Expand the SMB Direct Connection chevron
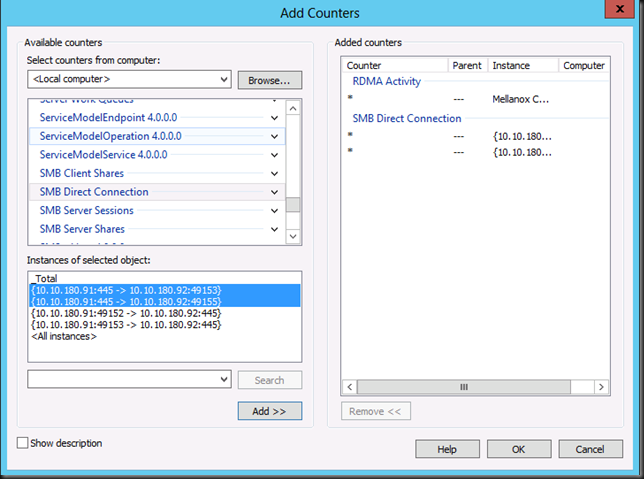 click(274, 192)
